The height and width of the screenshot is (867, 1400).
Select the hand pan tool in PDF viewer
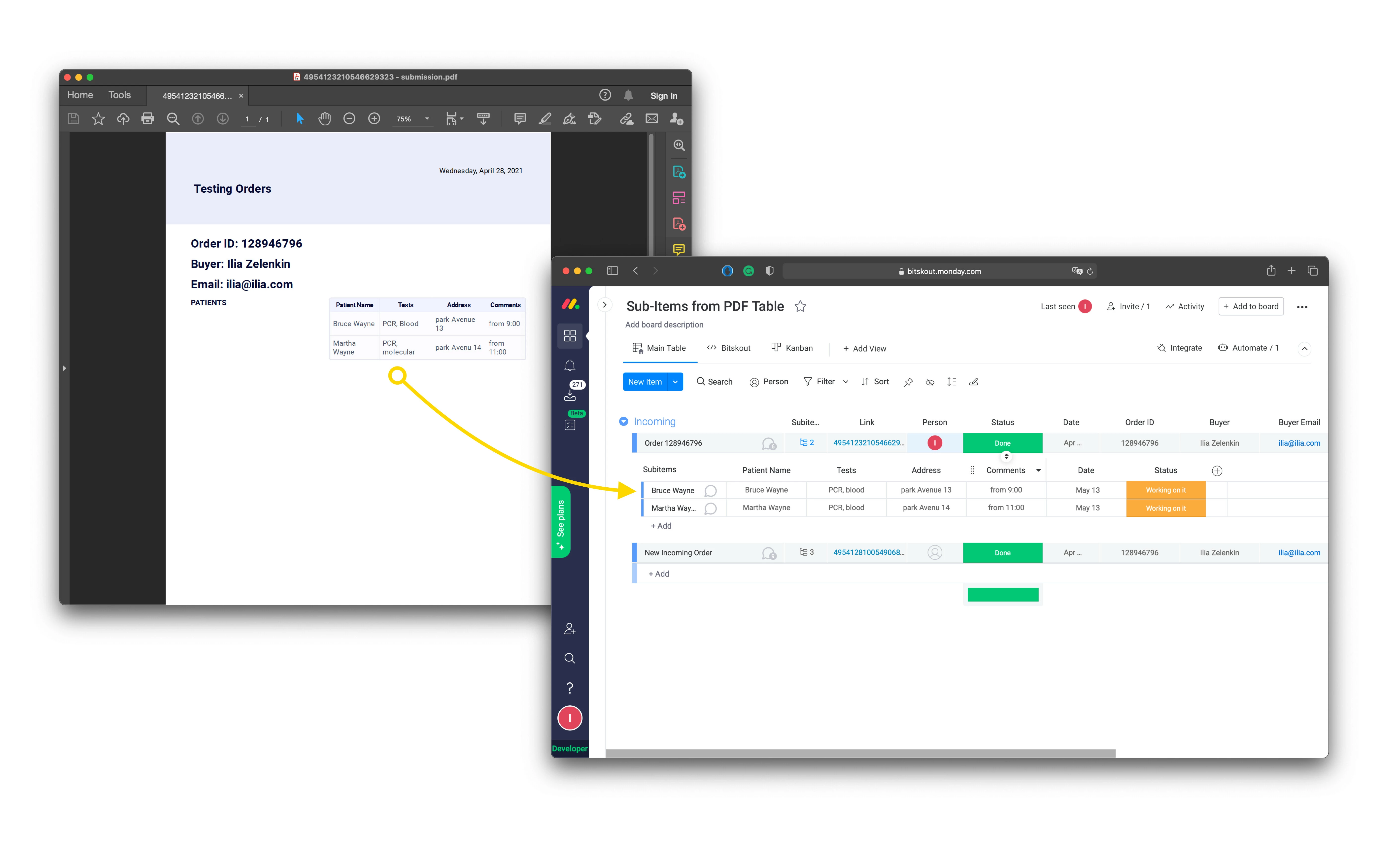pyautogui.click(x=324, y=119)
